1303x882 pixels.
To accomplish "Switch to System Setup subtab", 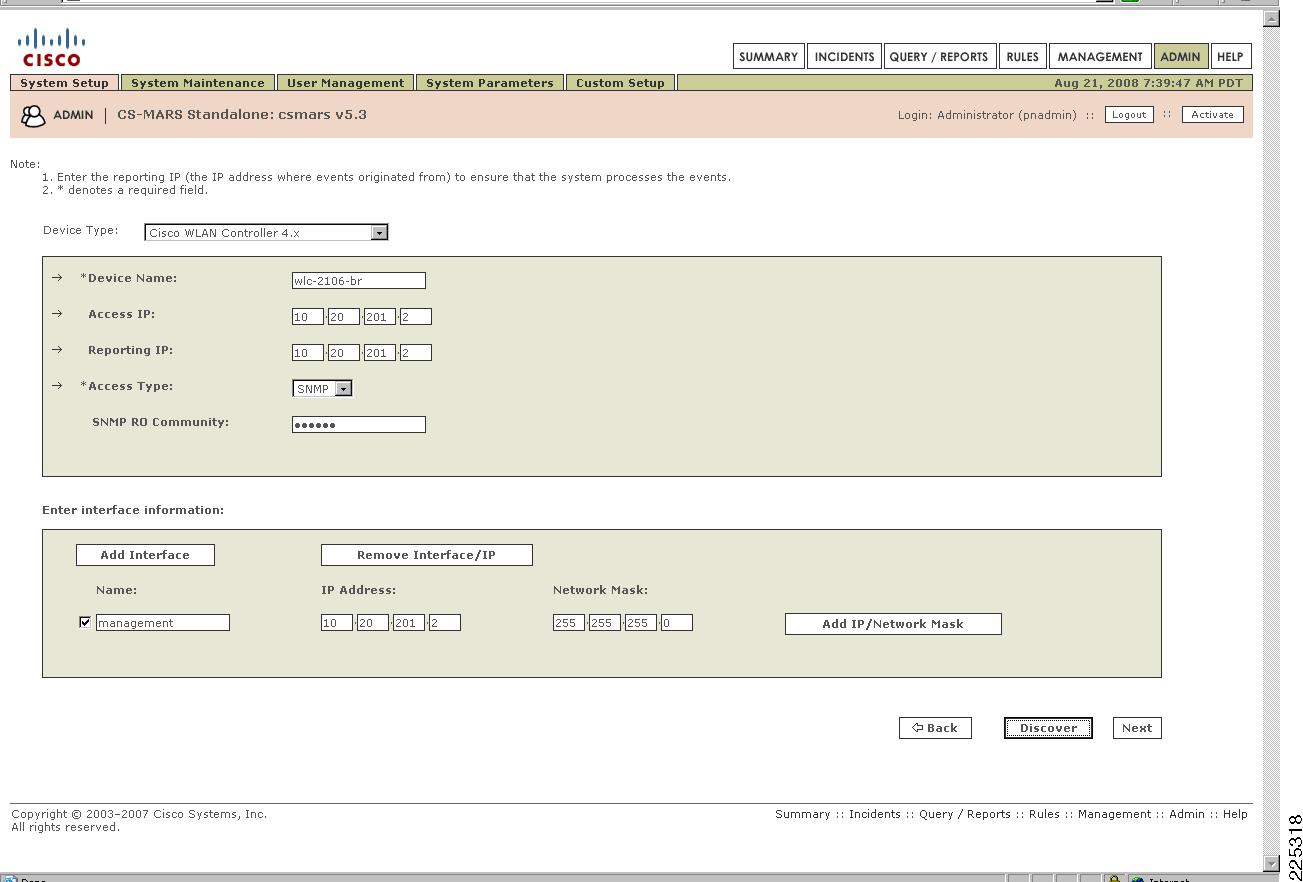I will [x=65, y=83].
